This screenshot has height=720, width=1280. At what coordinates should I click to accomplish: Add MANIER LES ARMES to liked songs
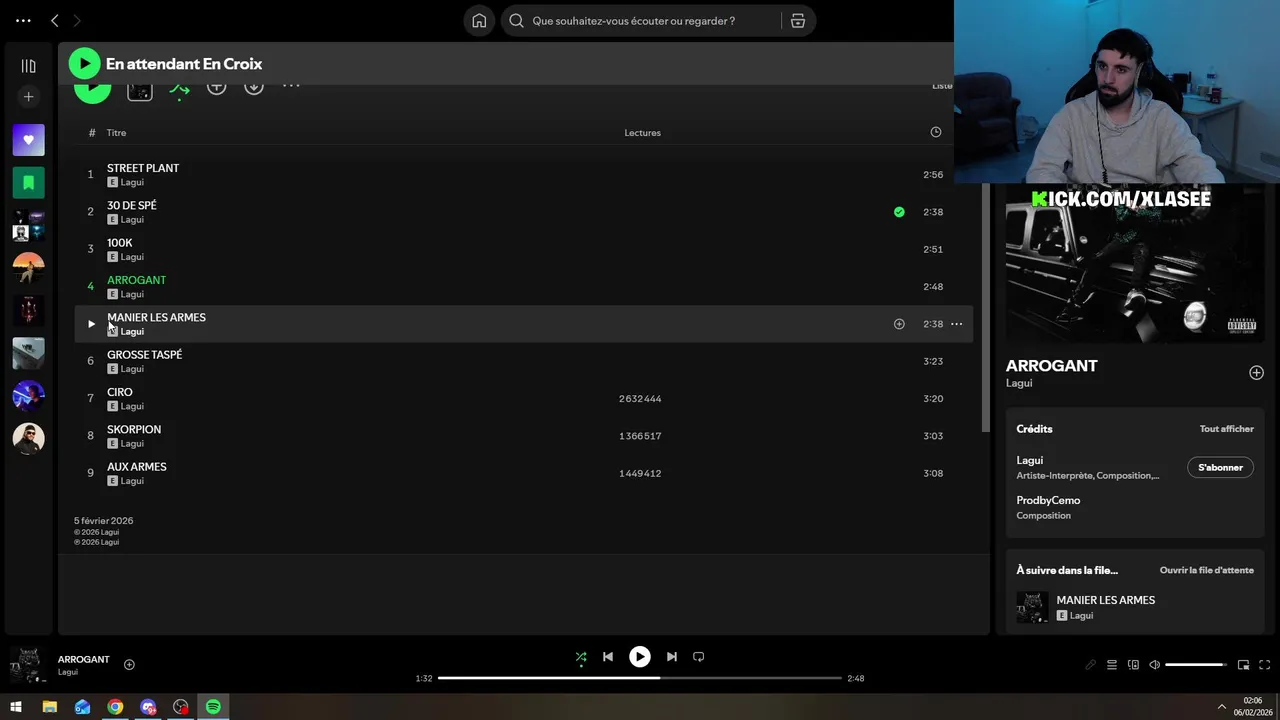click(899, 324)
